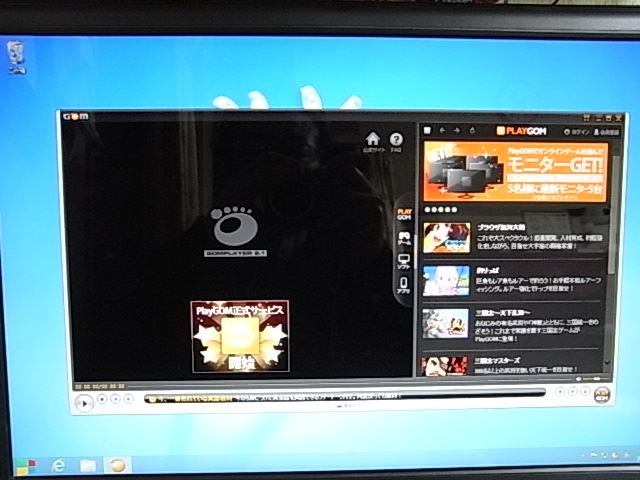Select the game controller side tab

point(404,238)
